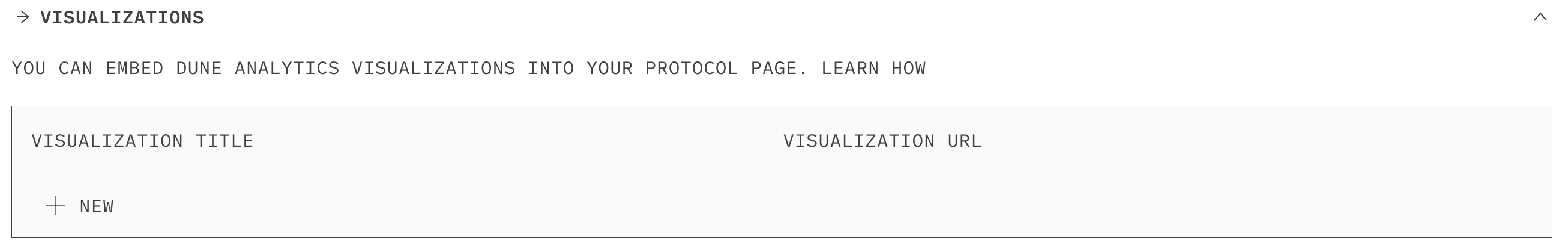Click the word DUNE in description

(x=199, y=69)
